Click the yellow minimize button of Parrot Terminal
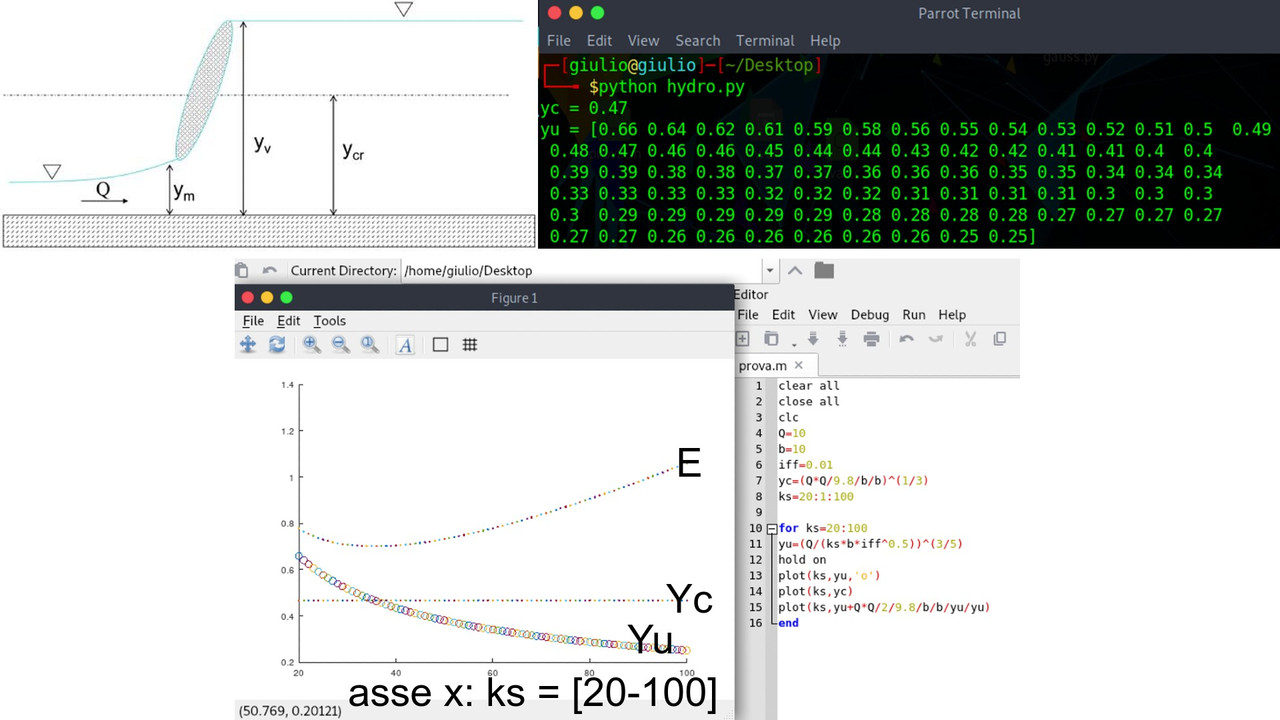Viewport: 1280px width, 720px height. point(576,13)
